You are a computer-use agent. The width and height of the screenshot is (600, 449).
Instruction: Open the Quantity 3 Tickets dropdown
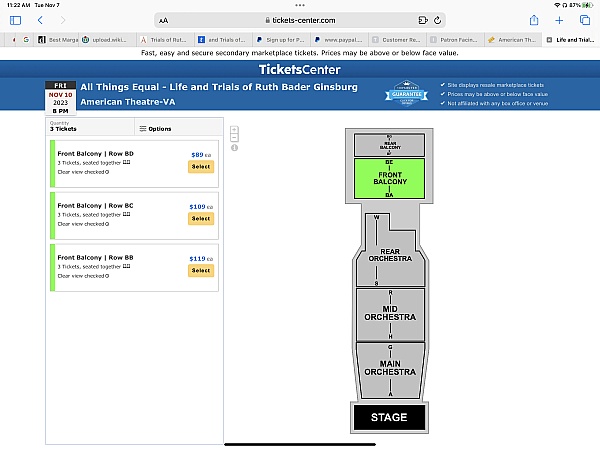tap(90, 126)
